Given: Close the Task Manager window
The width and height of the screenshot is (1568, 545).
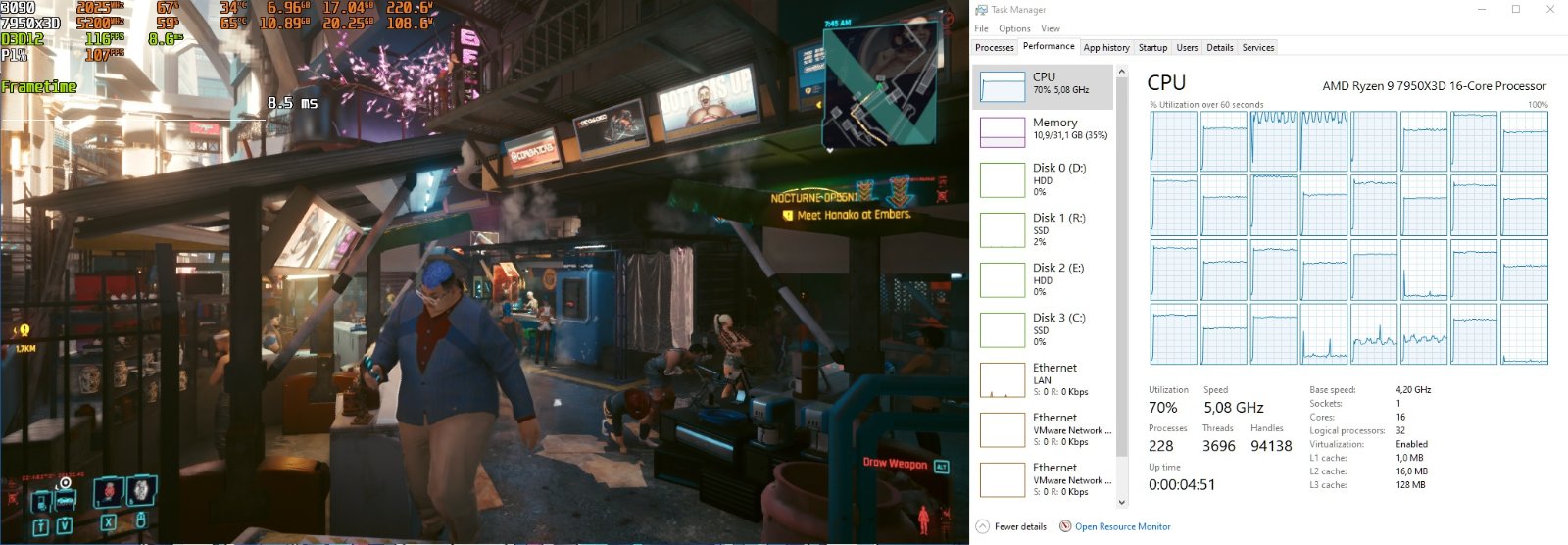Looking at the screenshot, I should coord(1549,10).
